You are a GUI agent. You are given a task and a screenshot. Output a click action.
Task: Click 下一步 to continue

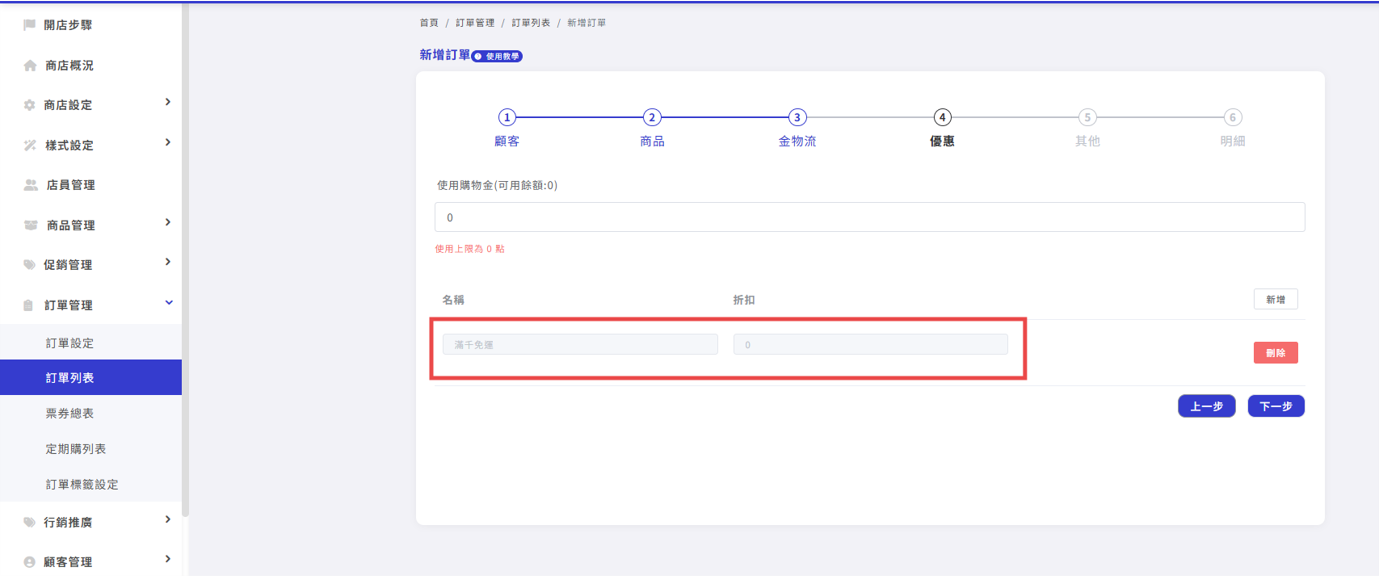(1276, 406)
